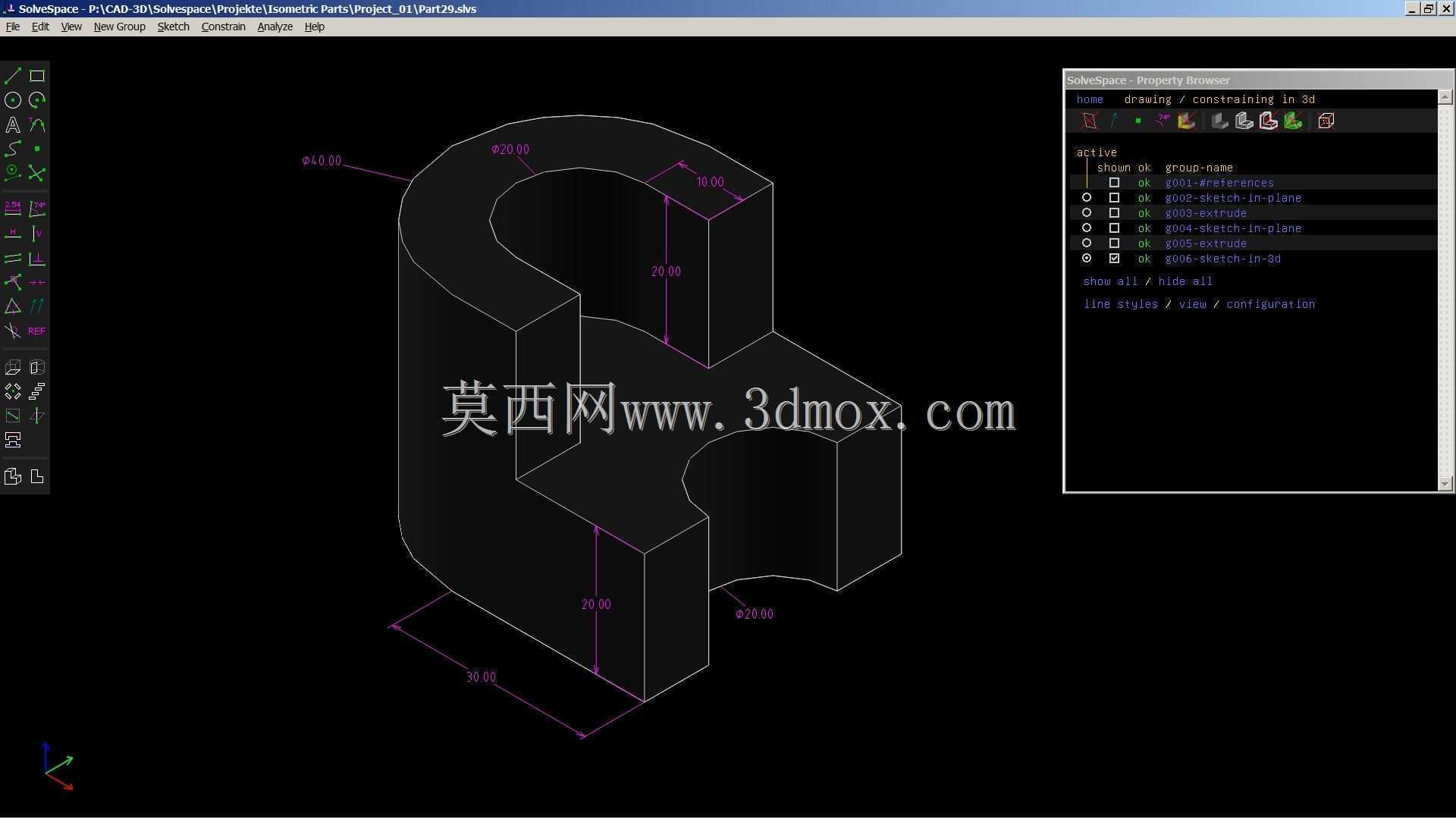Open the New Group menu
This screenshot has width=1456, height=819.
click(x=119, y=27)
